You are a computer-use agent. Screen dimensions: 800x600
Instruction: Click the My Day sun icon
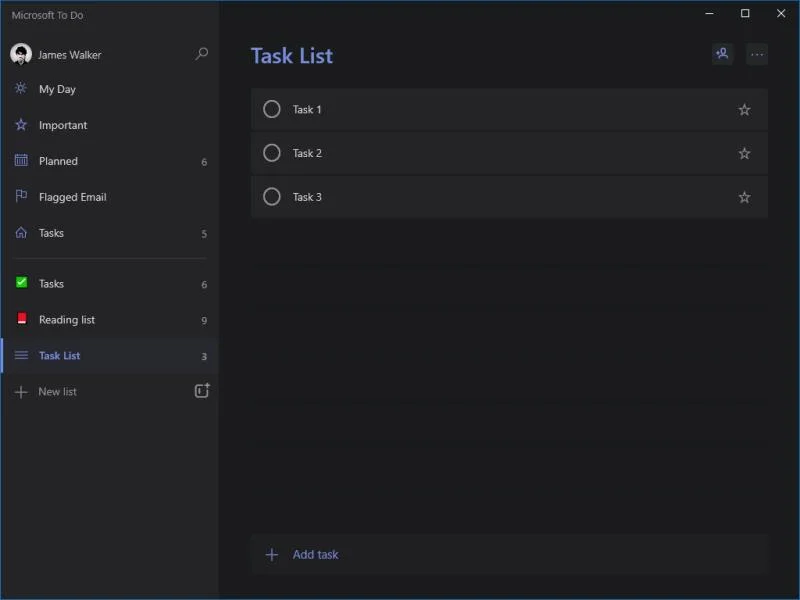pos(21,88)
